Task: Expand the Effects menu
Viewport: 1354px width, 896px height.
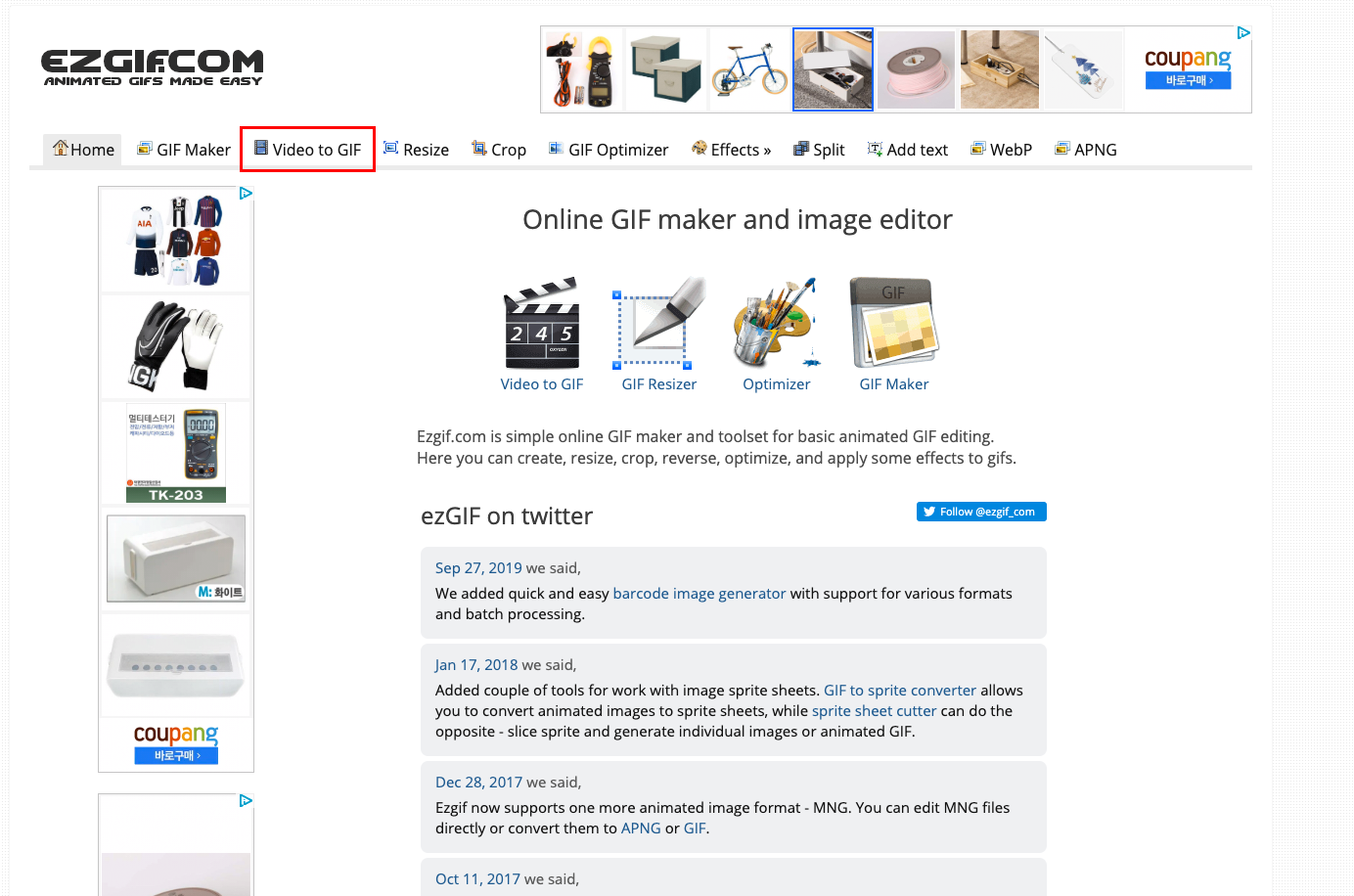Action: (731, 150)
